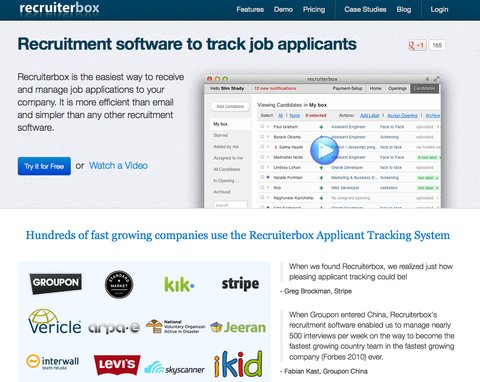This screenshot has height=382, width=480.
Task: Click the Standard Market round logo
Action: (119, 284)
